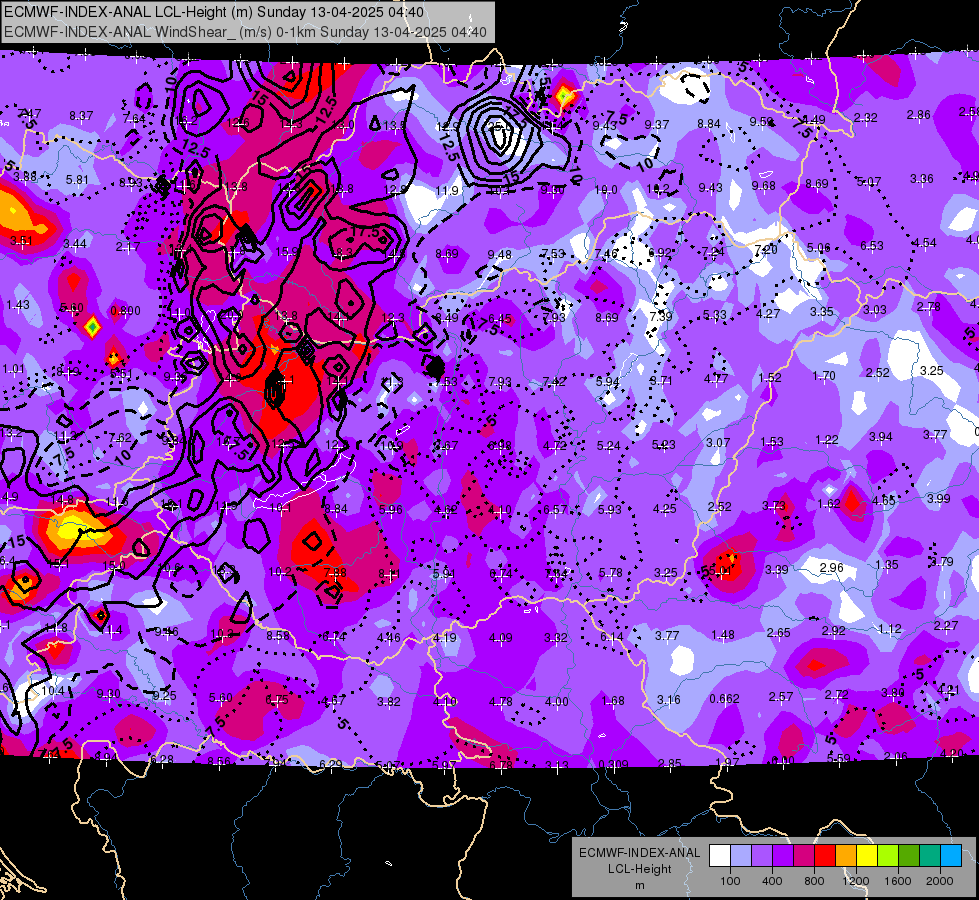The height and width of the screenshot is (900, 979).
Task: Click the map value 0.662
Action: coord(724,698)
